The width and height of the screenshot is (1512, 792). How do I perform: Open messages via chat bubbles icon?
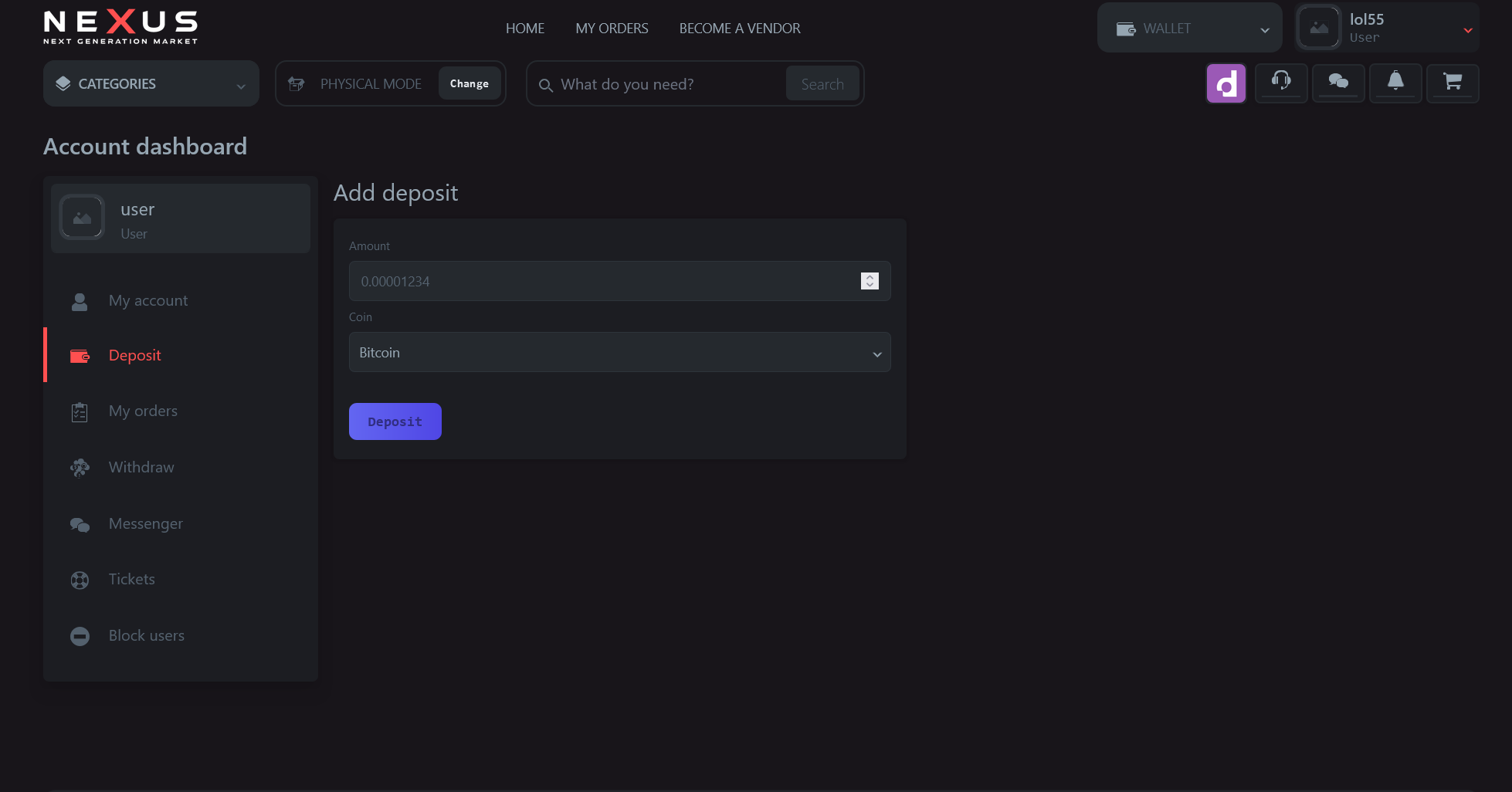click(x=1338, y=82)
